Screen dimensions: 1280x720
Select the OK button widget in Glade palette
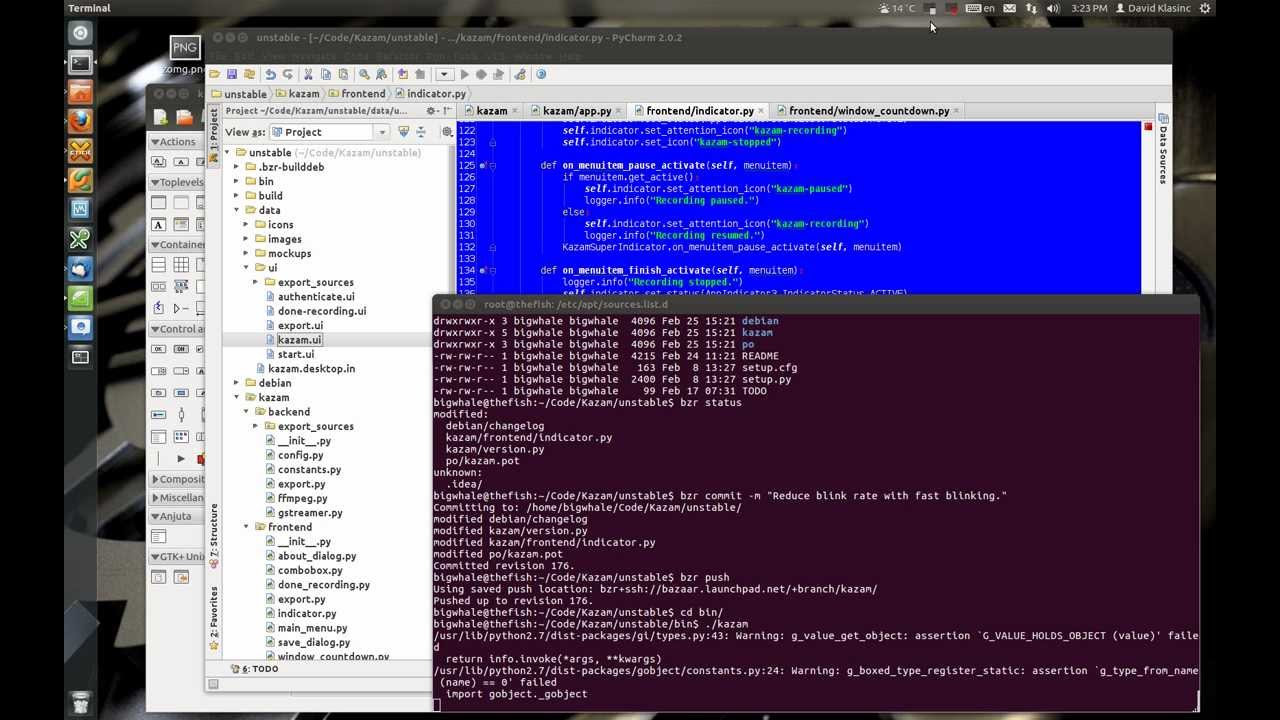tap(158, 349)
